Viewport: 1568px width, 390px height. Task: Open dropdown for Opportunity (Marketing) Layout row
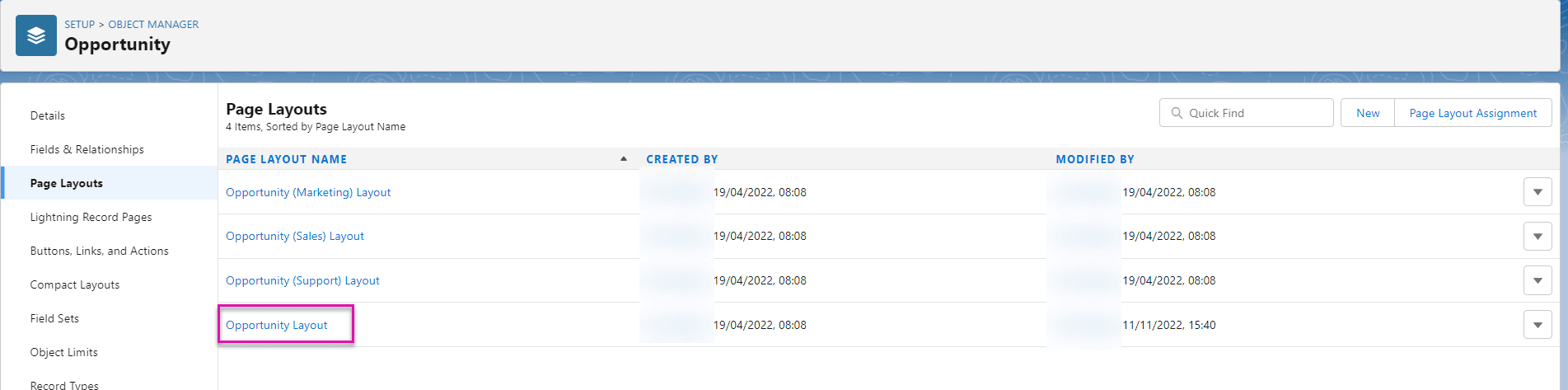[1537, 192]
